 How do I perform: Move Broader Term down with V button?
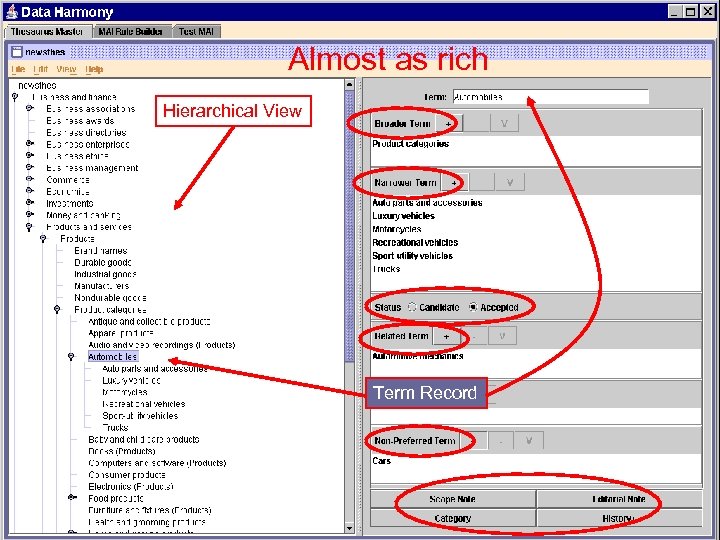point(504,124)
